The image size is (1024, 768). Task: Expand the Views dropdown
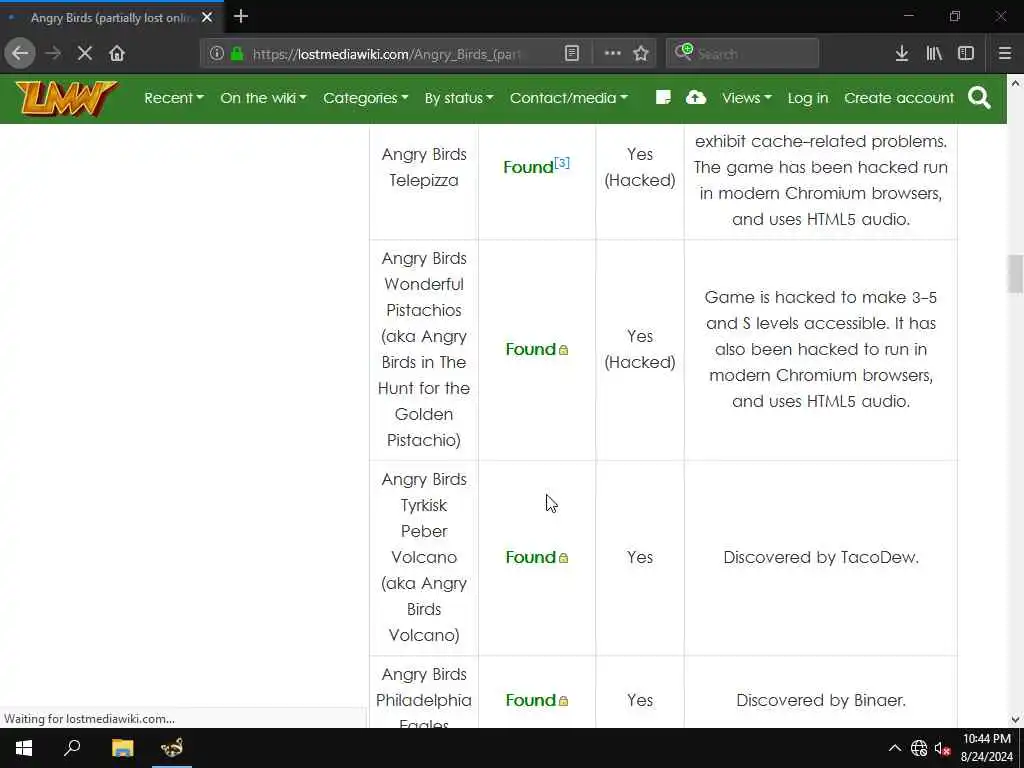click(x=746, y=98)
